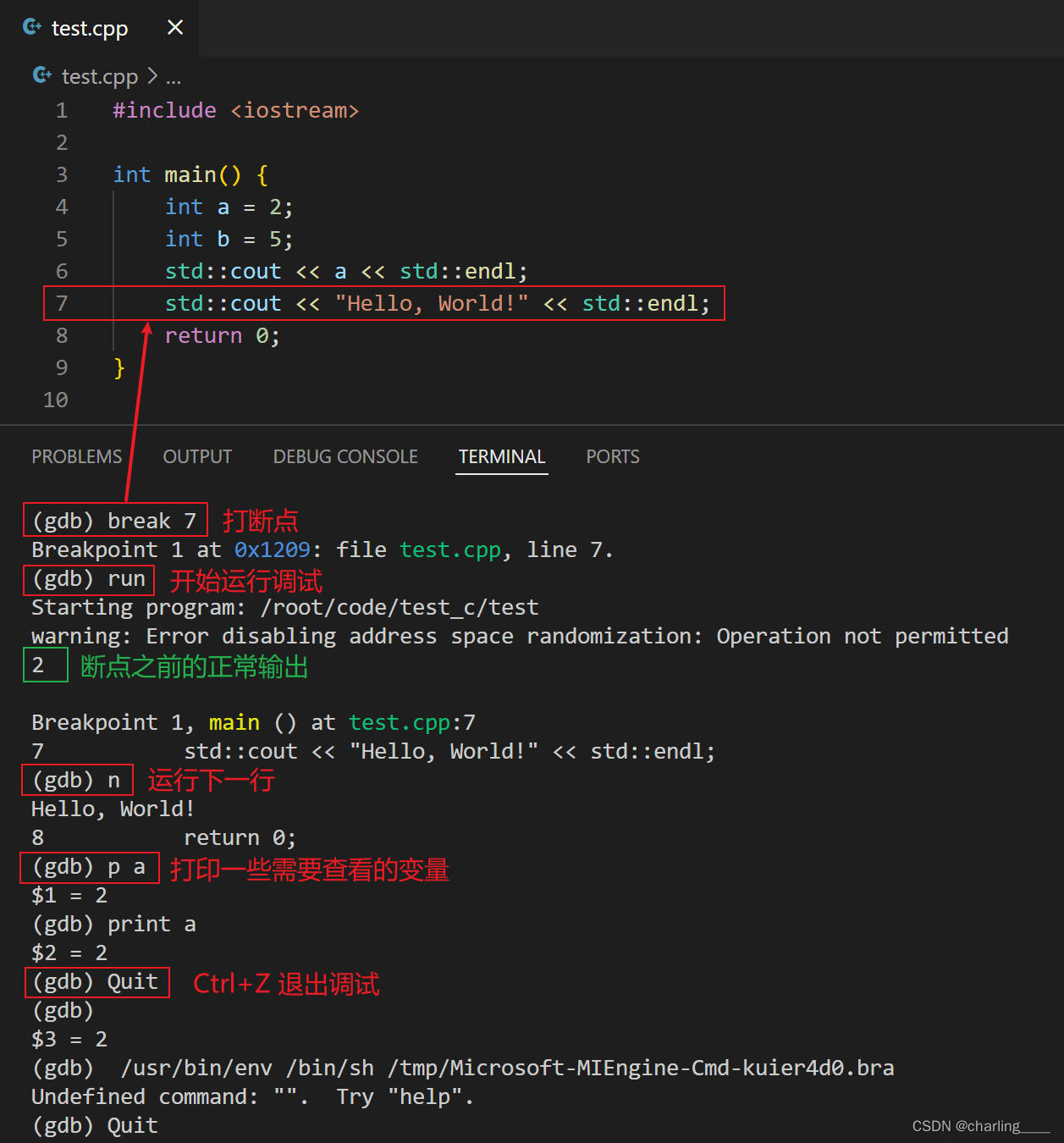The width and height of the screenshot is (1064, 1143).
Task: Click the C++ file icon in the tab
Action: click(x=32, y=27)
